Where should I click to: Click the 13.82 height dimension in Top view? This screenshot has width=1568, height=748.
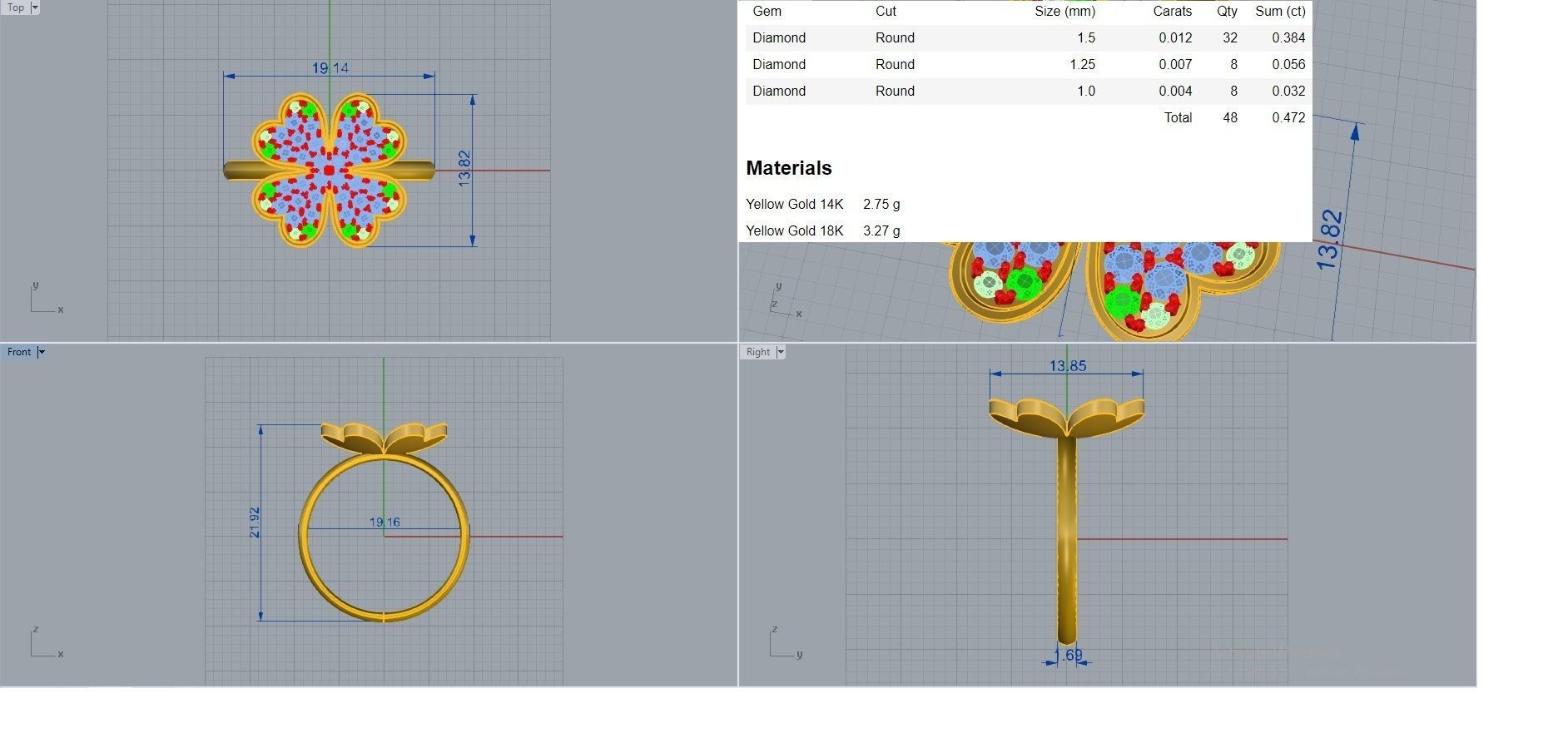pos(464,168)
